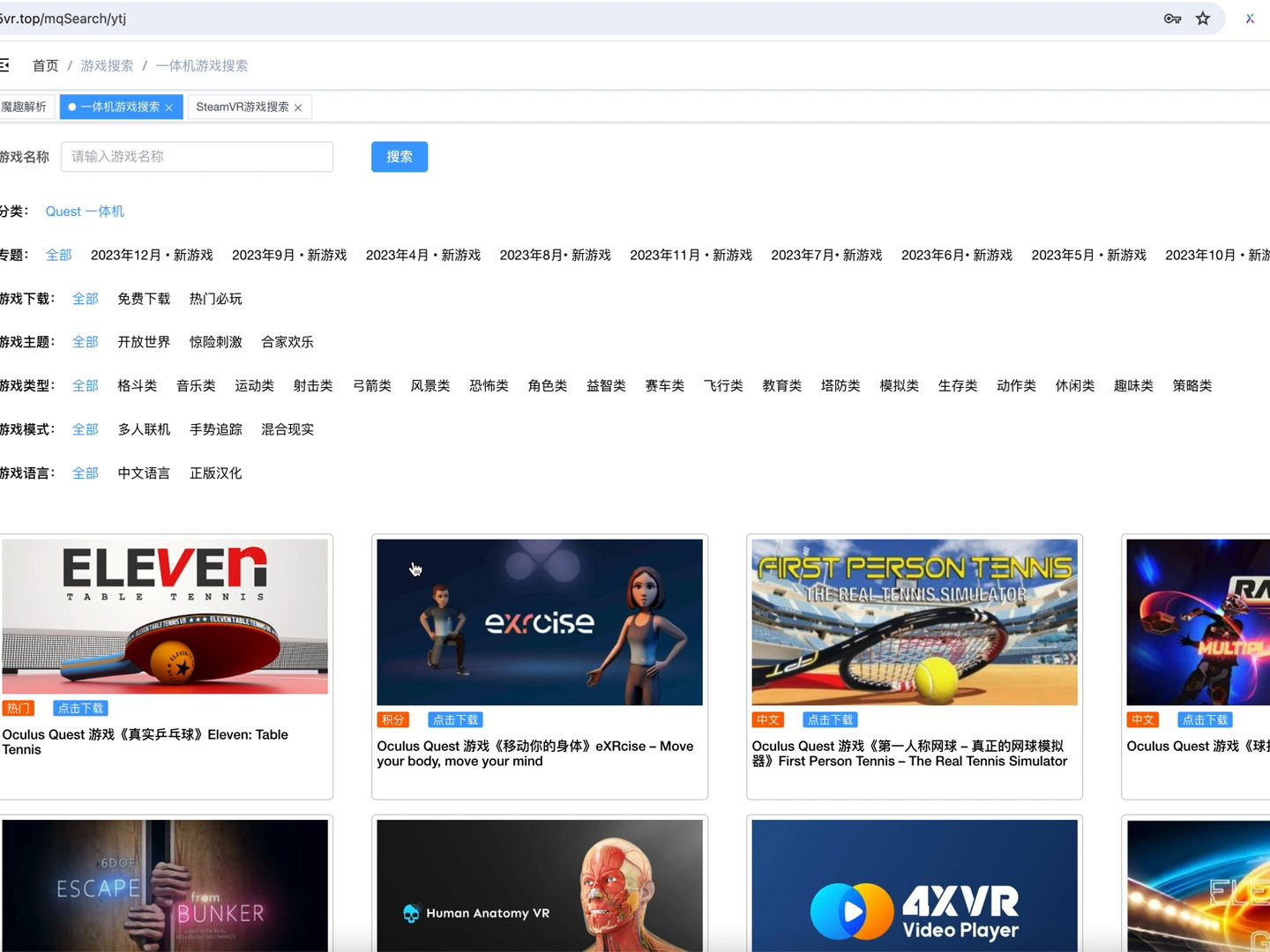The height and width of the screenshot is (952, 1270).
Task: Filter by 2023年7月·新游戏 topic
Action: point(826,255)
